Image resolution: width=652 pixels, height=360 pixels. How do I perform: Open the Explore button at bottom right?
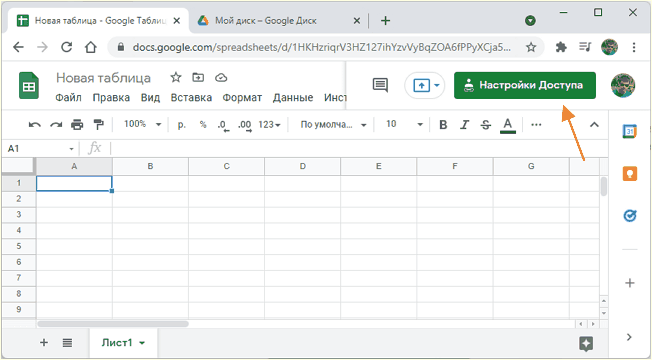(586, 344)
